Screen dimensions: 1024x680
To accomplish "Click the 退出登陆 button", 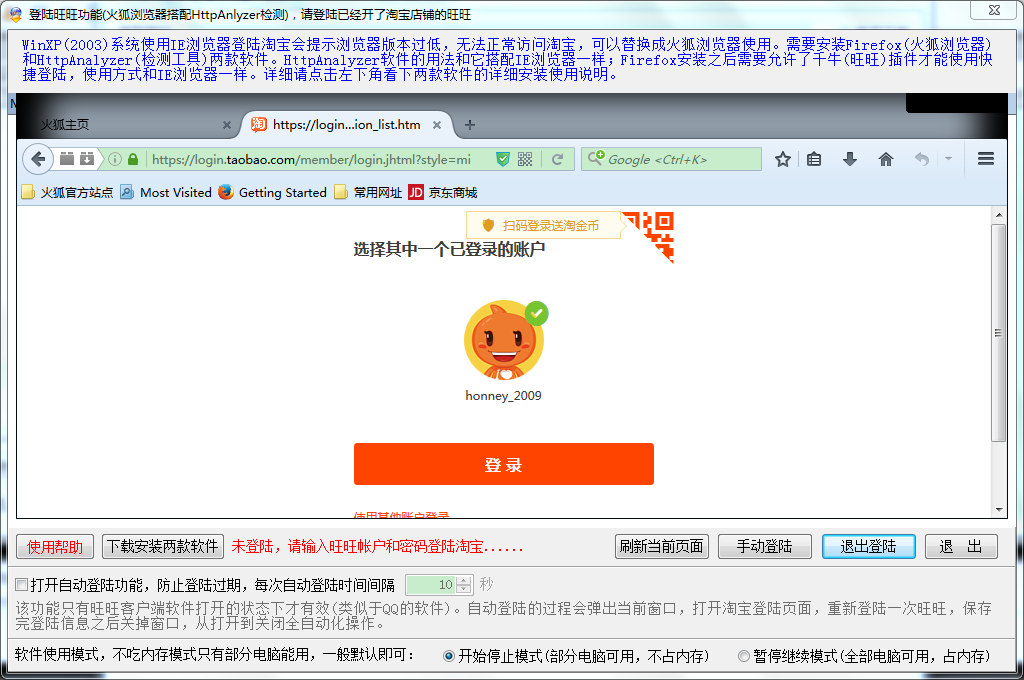I will coord(868,546).
